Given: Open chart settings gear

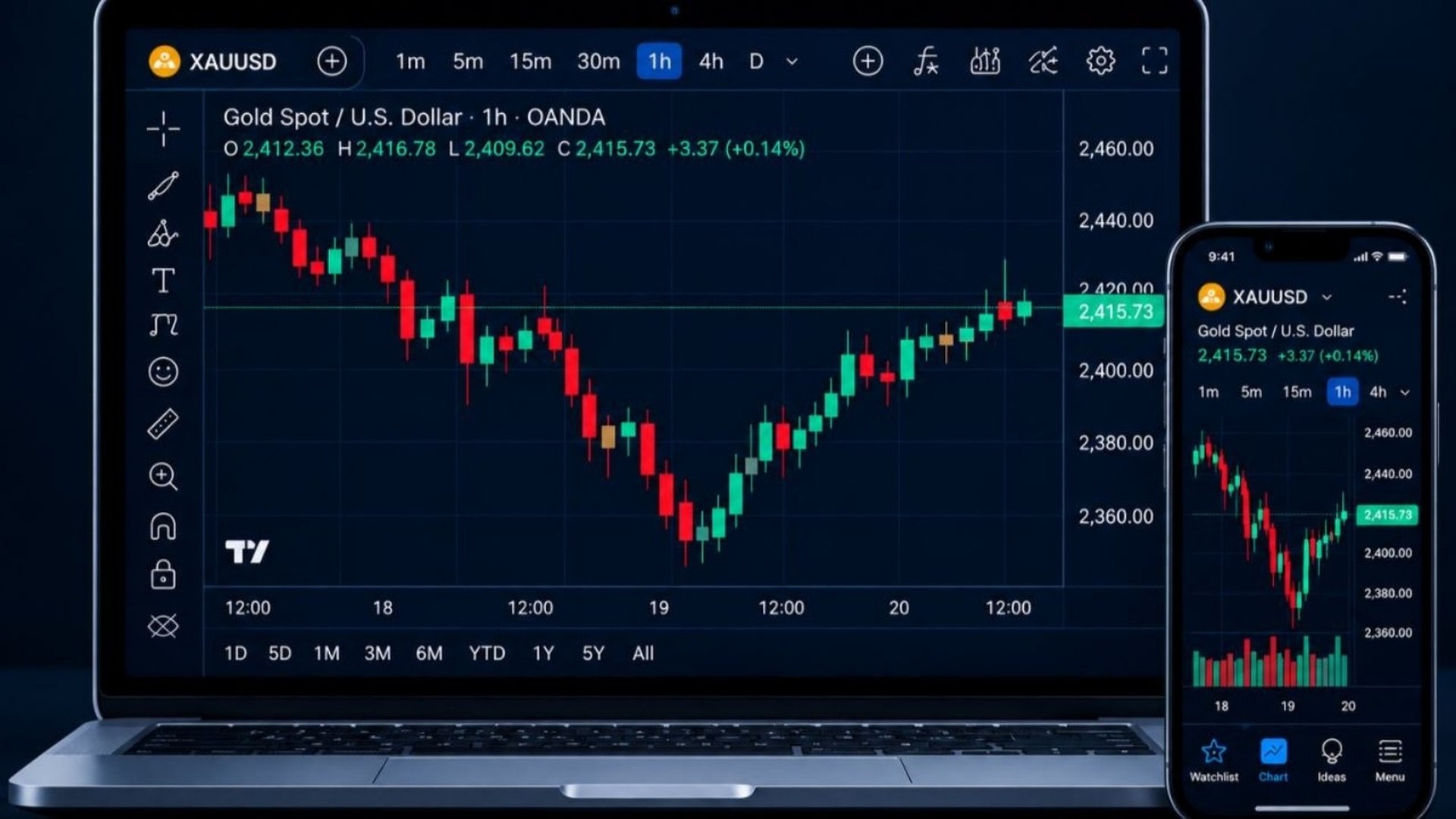Looking at the screenshot, I should pyautogui.click(x=1100, y=61).
